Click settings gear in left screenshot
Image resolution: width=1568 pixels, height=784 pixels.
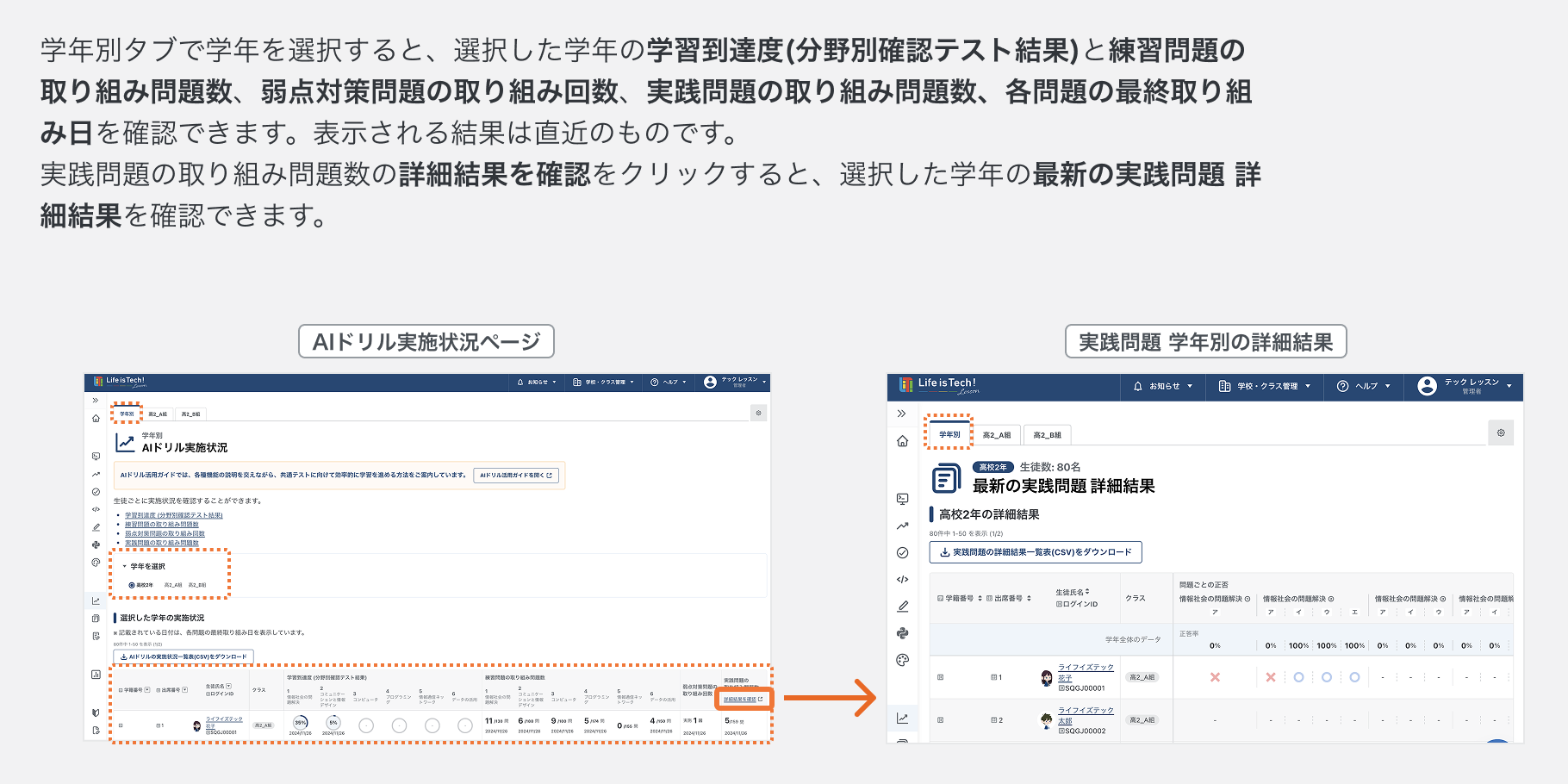(758, 413)
